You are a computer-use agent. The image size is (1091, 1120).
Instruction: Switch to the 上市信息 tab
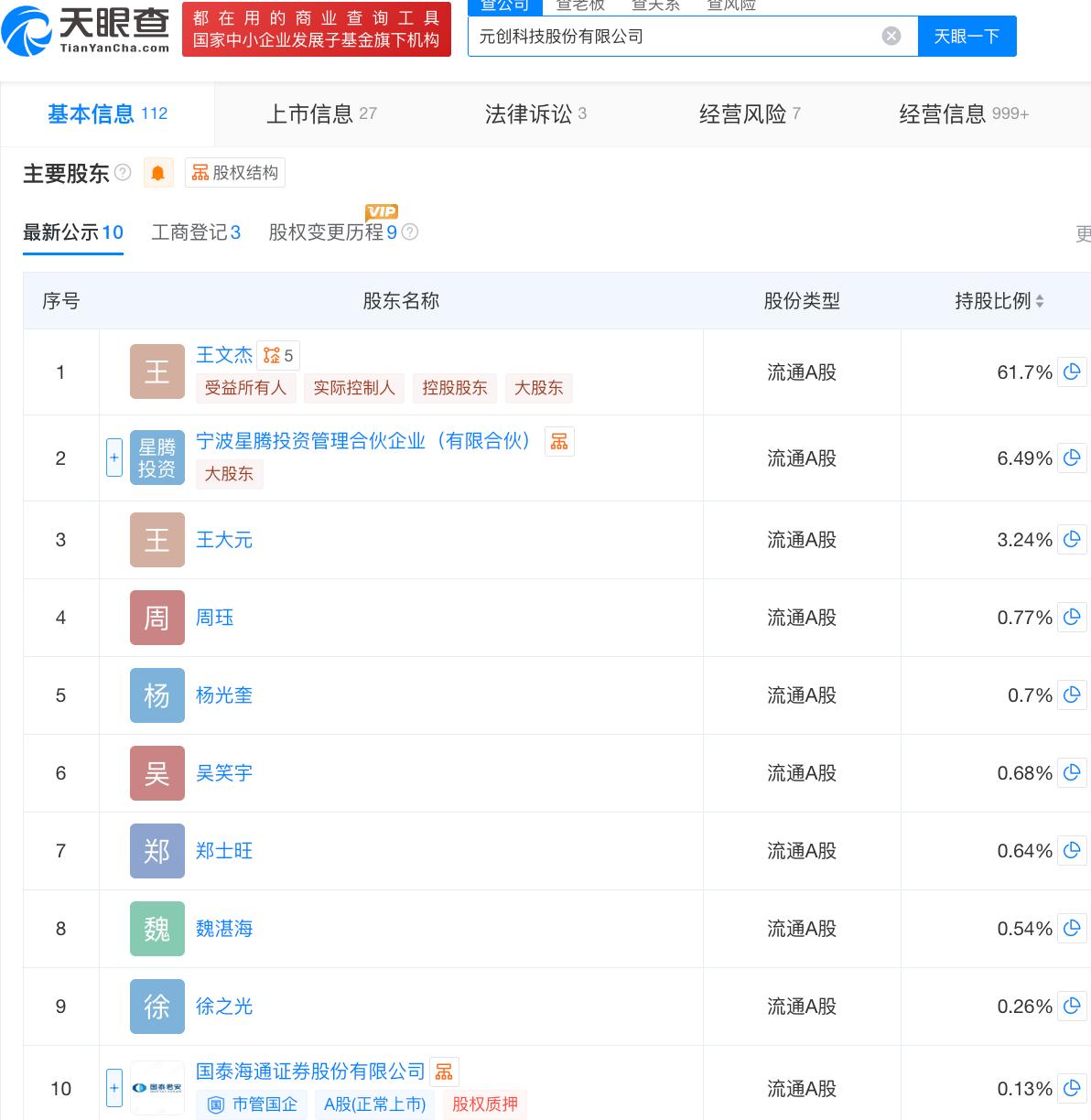[321, 113]
